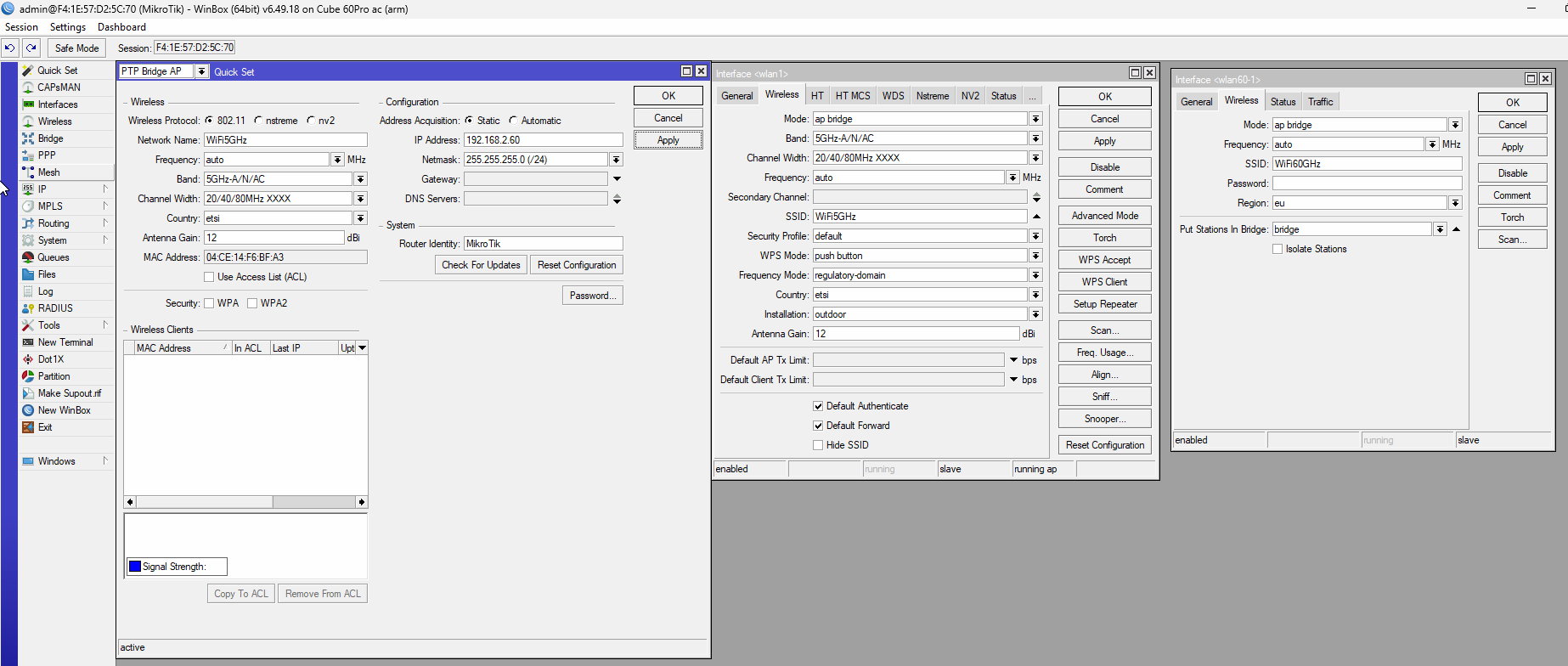The height and width of the screenshot is (666, 1568).
Task: Open the Dot1X sidebar icon
Action: [x=28, y=359]
